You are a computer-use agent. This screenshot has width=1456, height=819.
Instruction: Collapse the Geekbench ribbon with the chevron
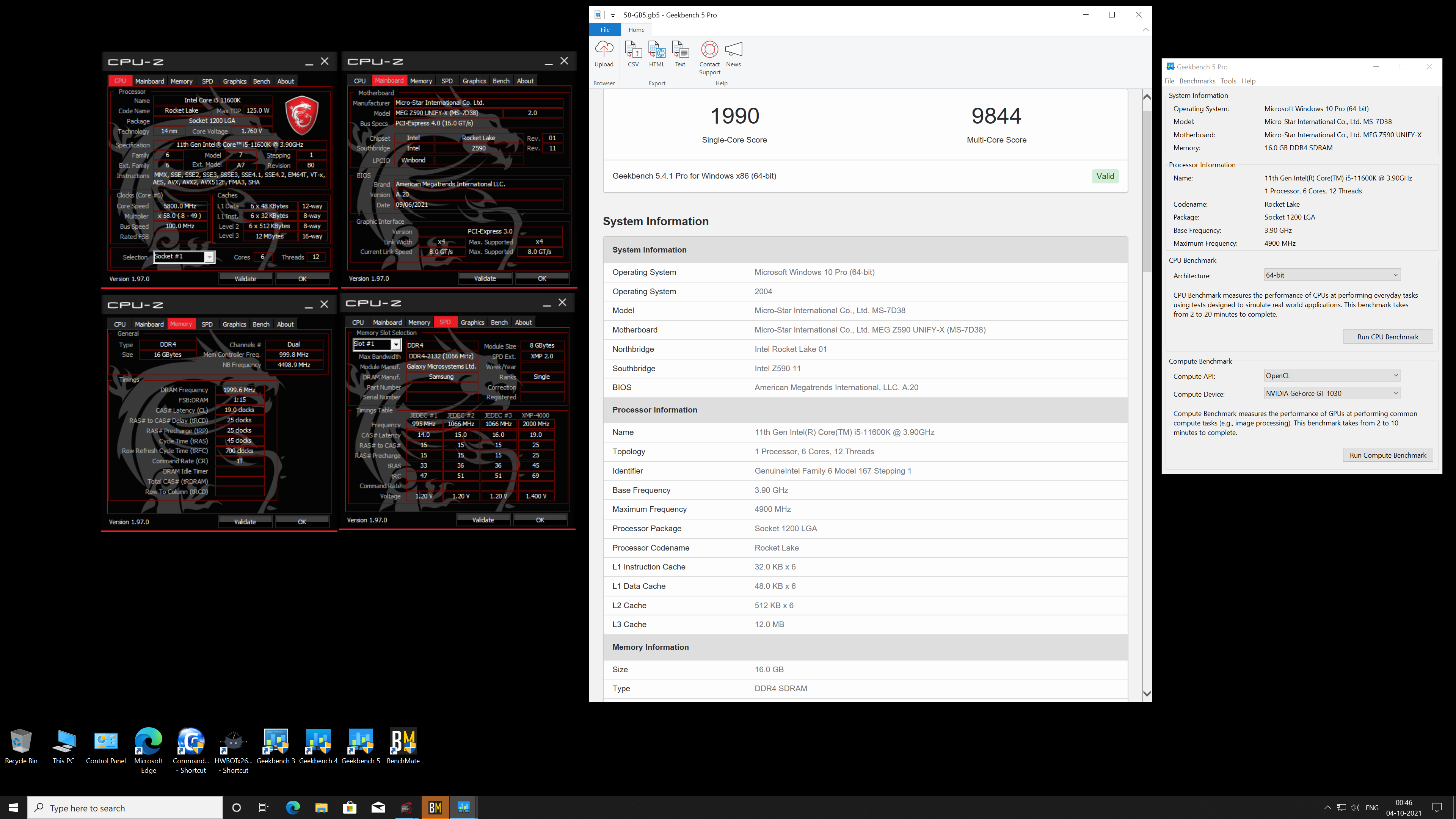click(1145, 30)
